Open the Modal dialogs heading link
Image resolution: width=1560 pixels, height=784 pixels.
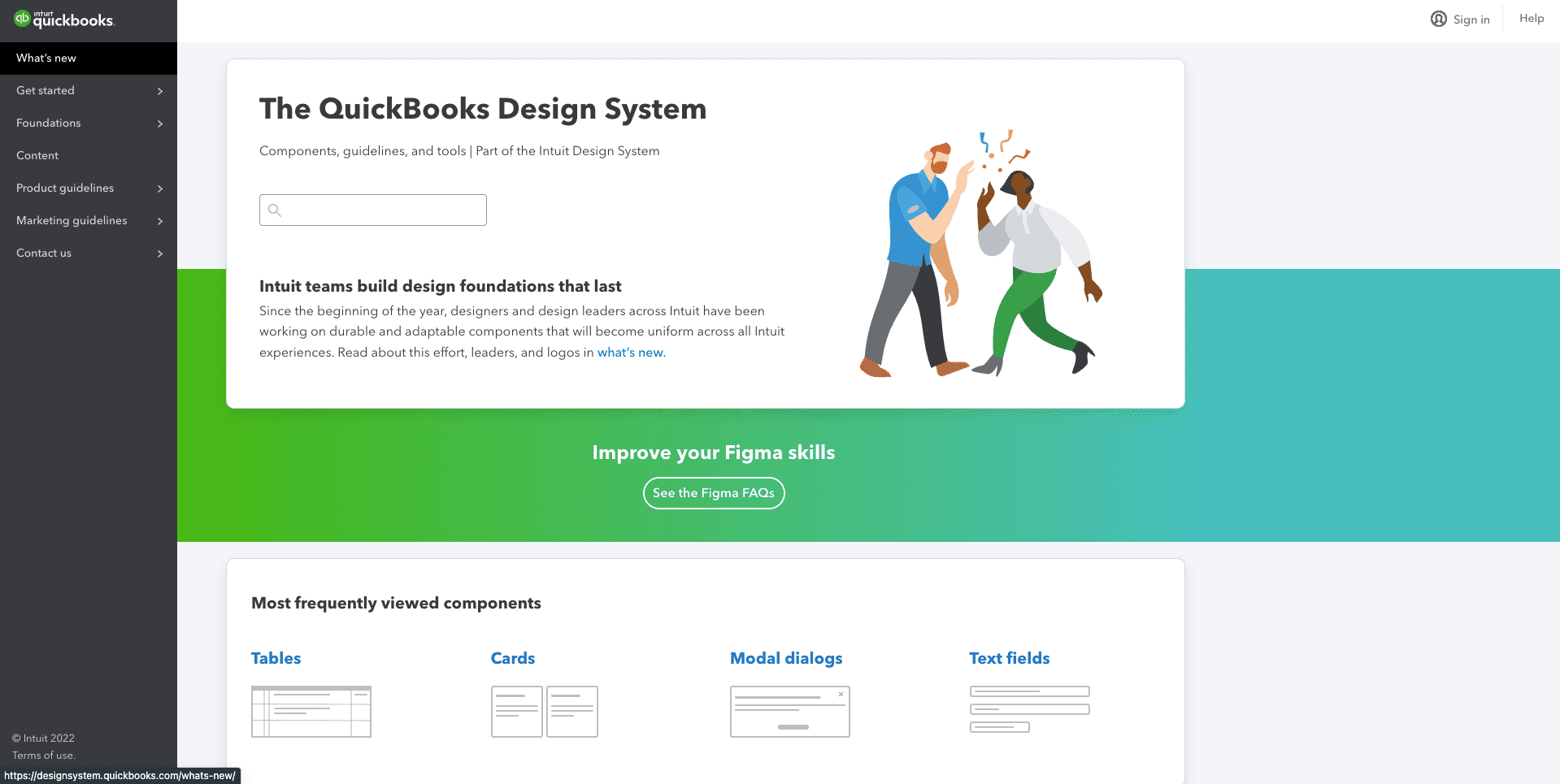tap(786, 658)
